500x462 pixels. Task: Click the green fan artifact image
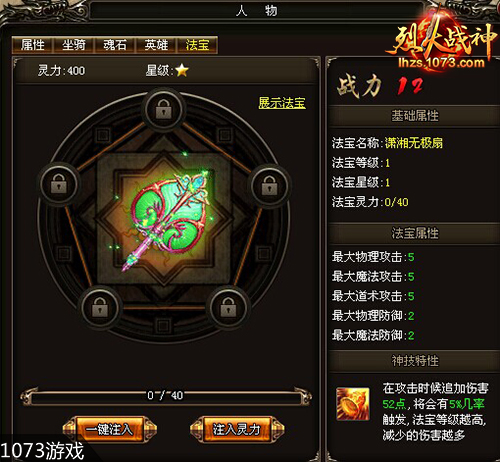165,220
